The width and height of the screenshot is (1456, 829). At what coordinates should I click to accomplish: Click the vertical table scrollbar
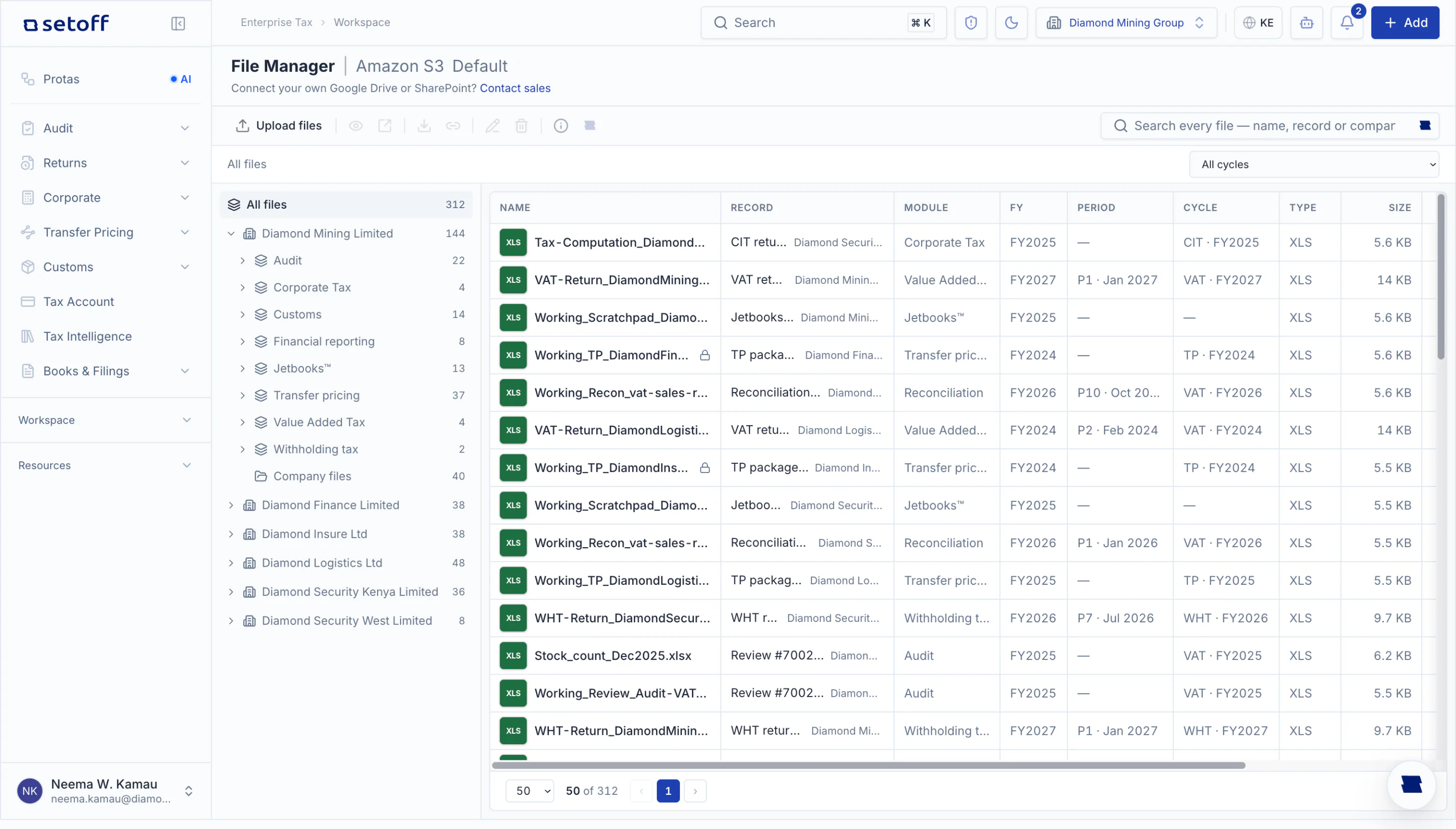pyautogui.click(x=1440, y=277)
